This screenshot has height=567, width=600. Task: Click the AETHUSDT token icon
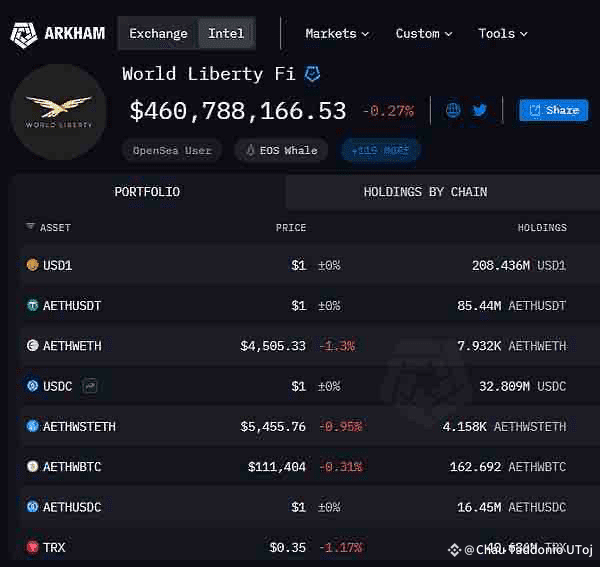point(33,305)
